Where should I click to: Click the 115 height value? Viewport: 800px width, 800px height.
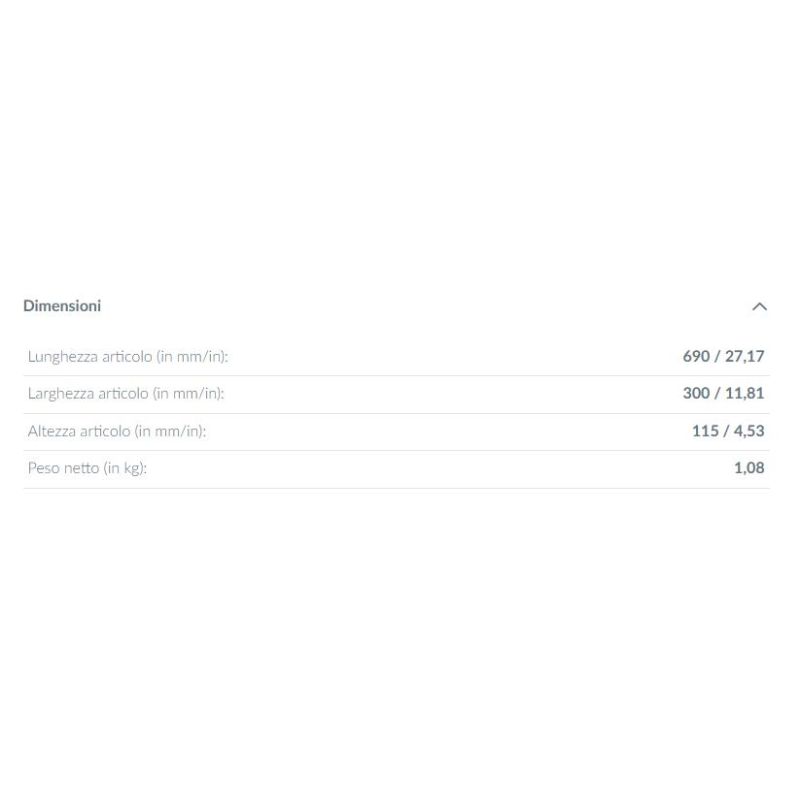[705, 431]
